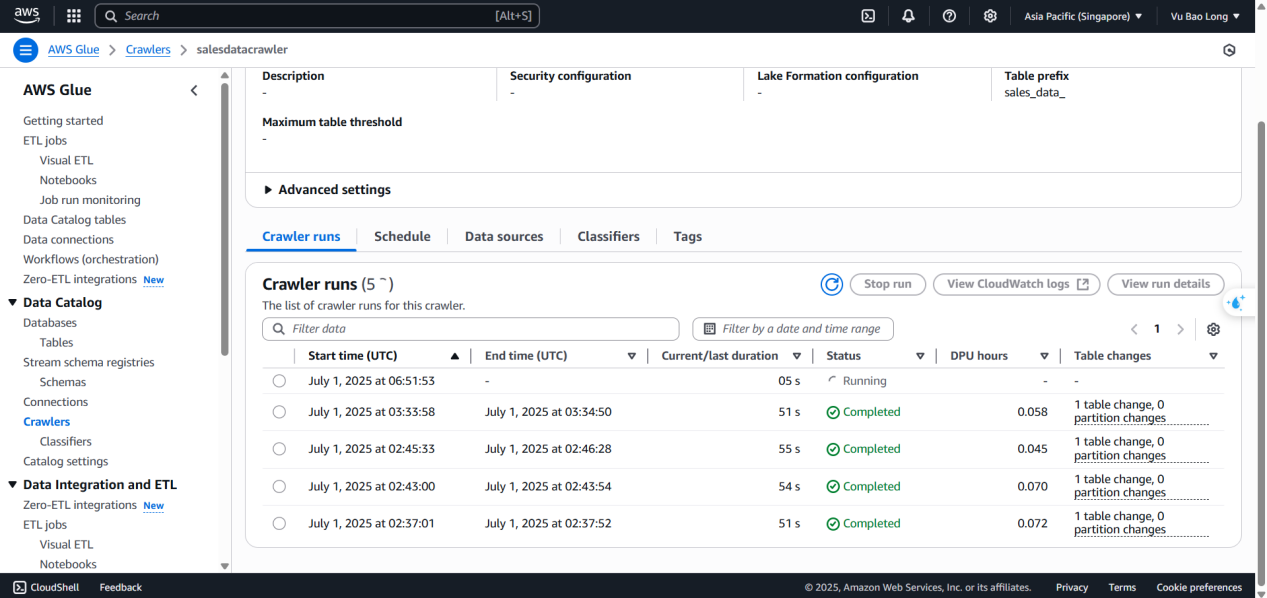Open Getting started in sidebar
This screenshot has width=1267, height=598.
tap(63, 121)
